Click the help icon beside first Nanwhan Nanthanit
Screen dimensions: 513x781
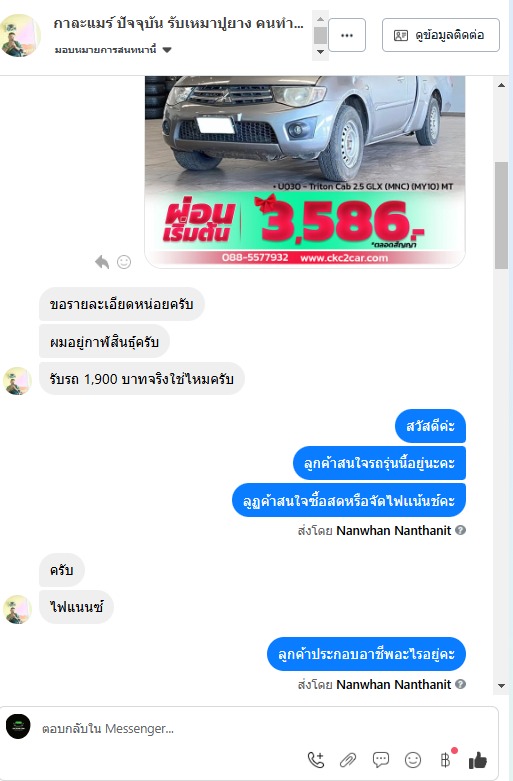click(461, 530)
